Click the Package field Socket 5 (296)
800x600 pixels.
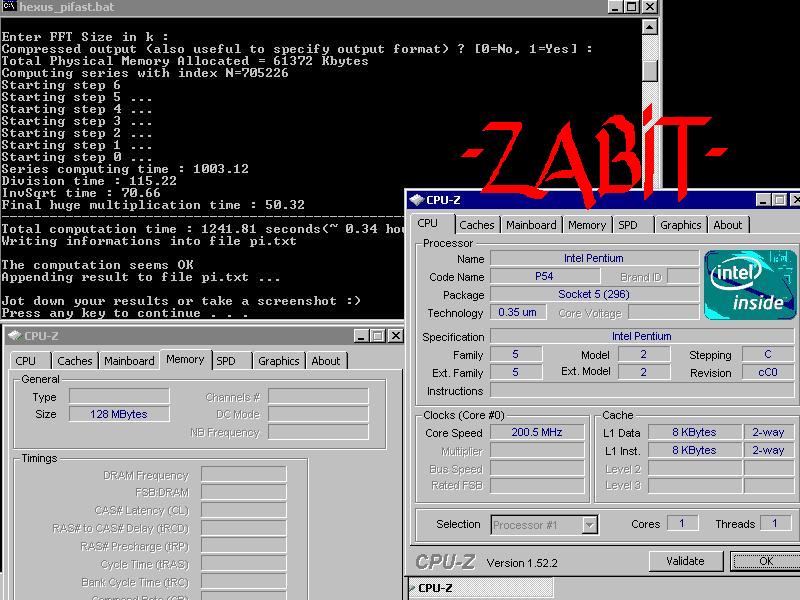pos(594,294)
